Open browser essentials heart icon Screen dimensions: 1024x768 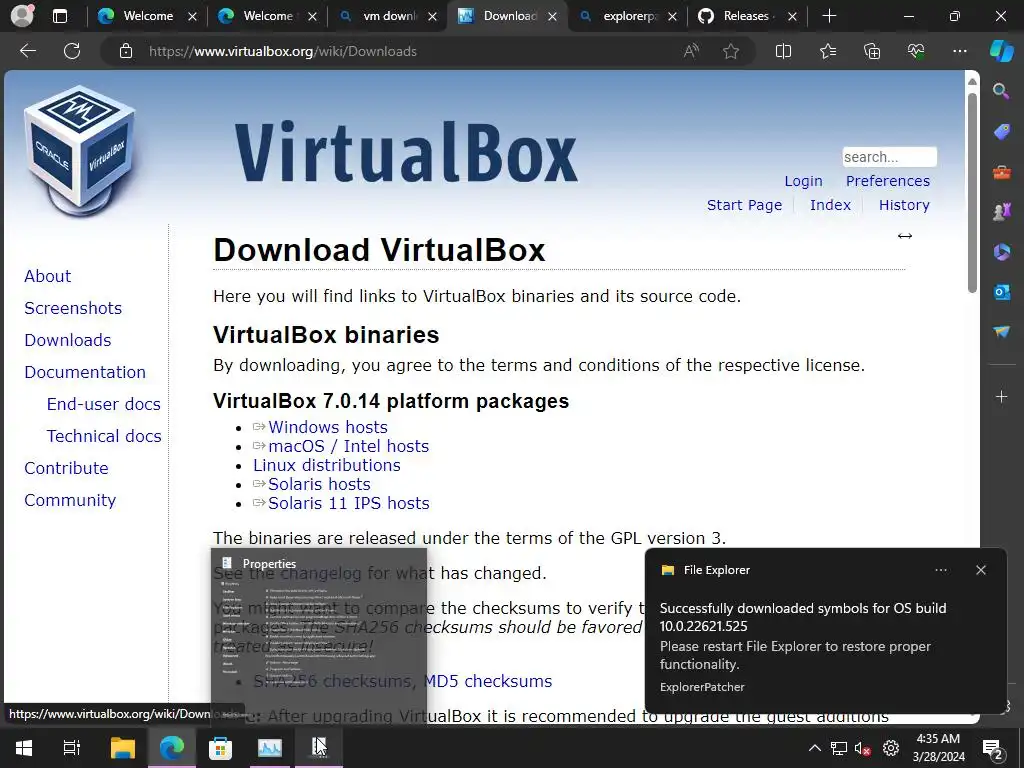tap(916, 51)
